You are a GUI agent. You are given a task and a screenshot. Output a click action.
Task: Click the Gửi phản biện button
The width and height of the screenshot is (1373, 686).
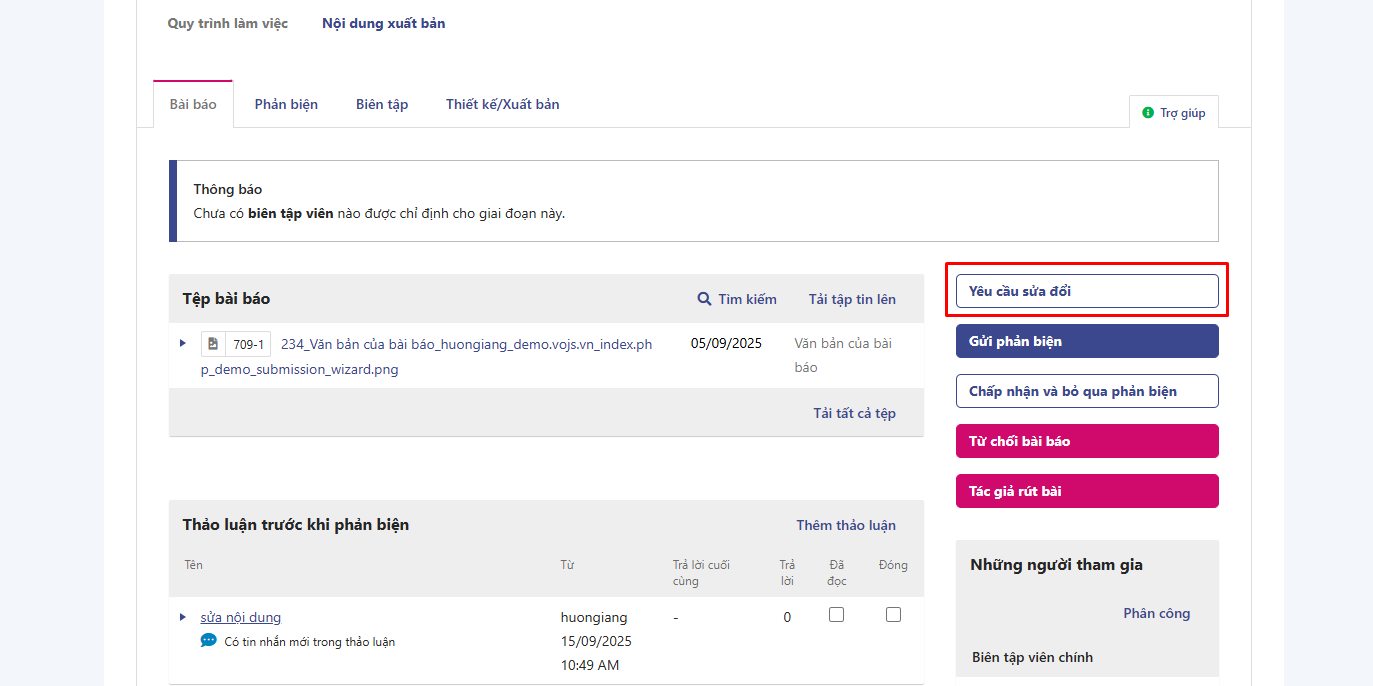click(1087, 341)
